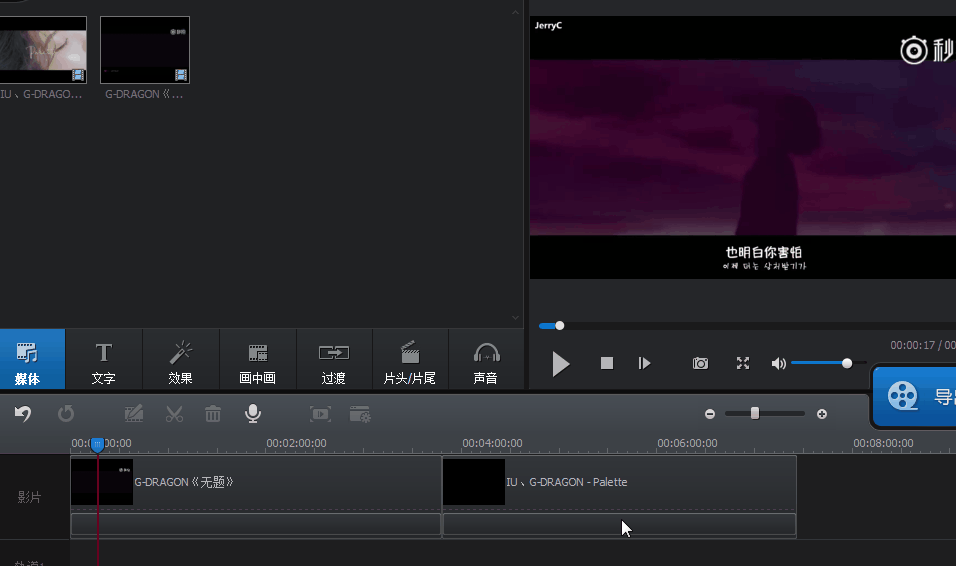Open the 声音 (Sound) tab
Screen dimensions: 956x566
click(x=486, y=359)
